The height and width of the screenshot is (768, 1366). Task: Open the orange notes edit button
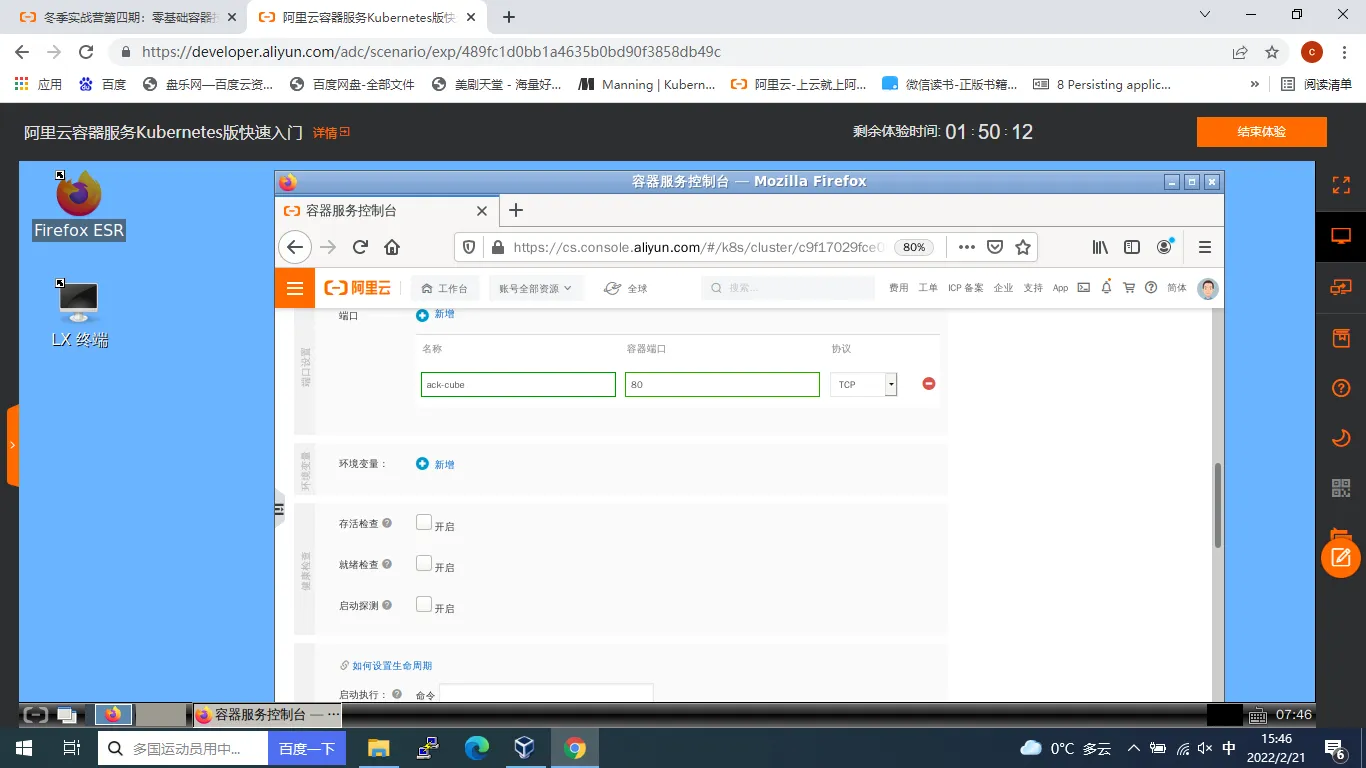coord(1341,558)
